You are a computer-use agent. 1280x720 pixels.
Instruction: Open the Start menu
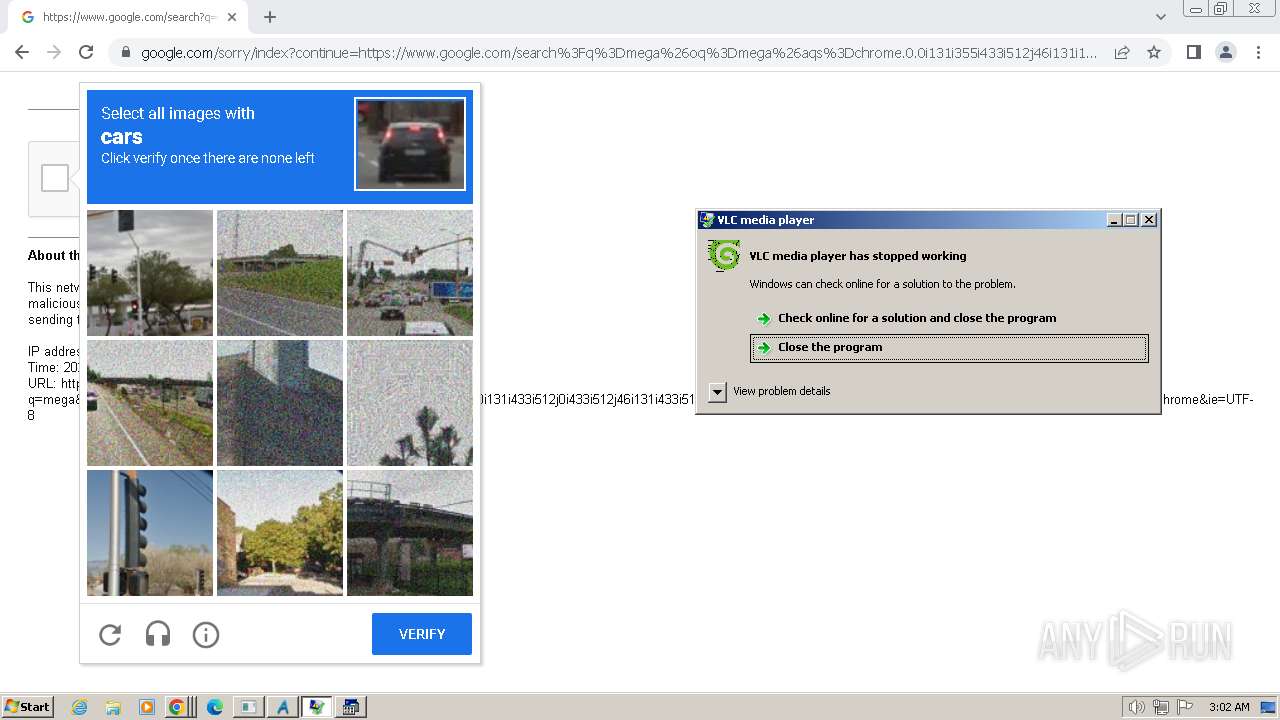27,707
